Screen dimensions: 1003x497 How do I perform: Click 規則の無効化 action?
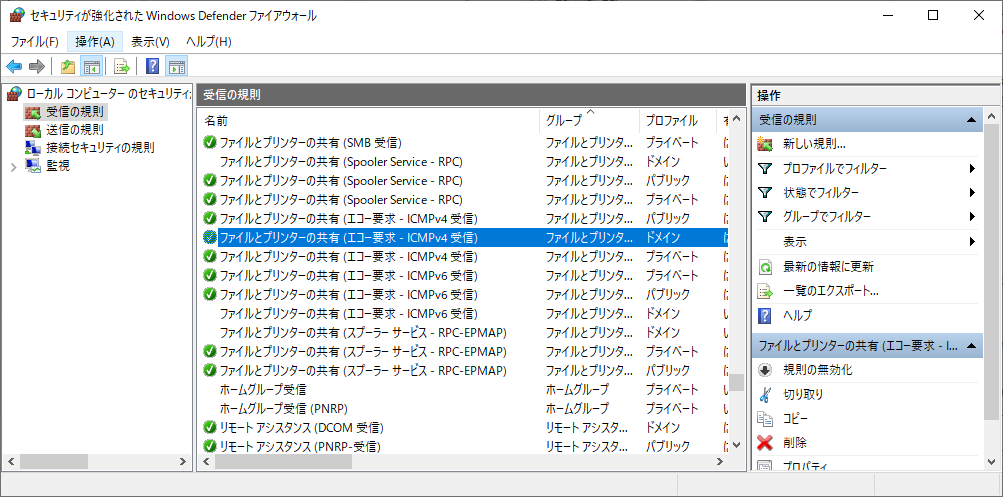click(x=817, y=370)
